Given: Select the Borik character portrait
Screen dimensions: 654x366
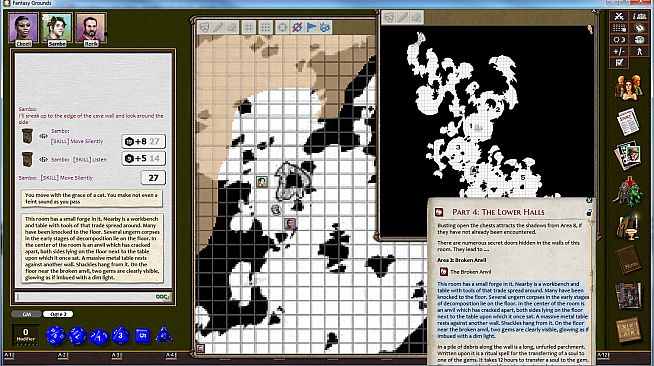Looking at the screenshot, I should tap(91, 28).
